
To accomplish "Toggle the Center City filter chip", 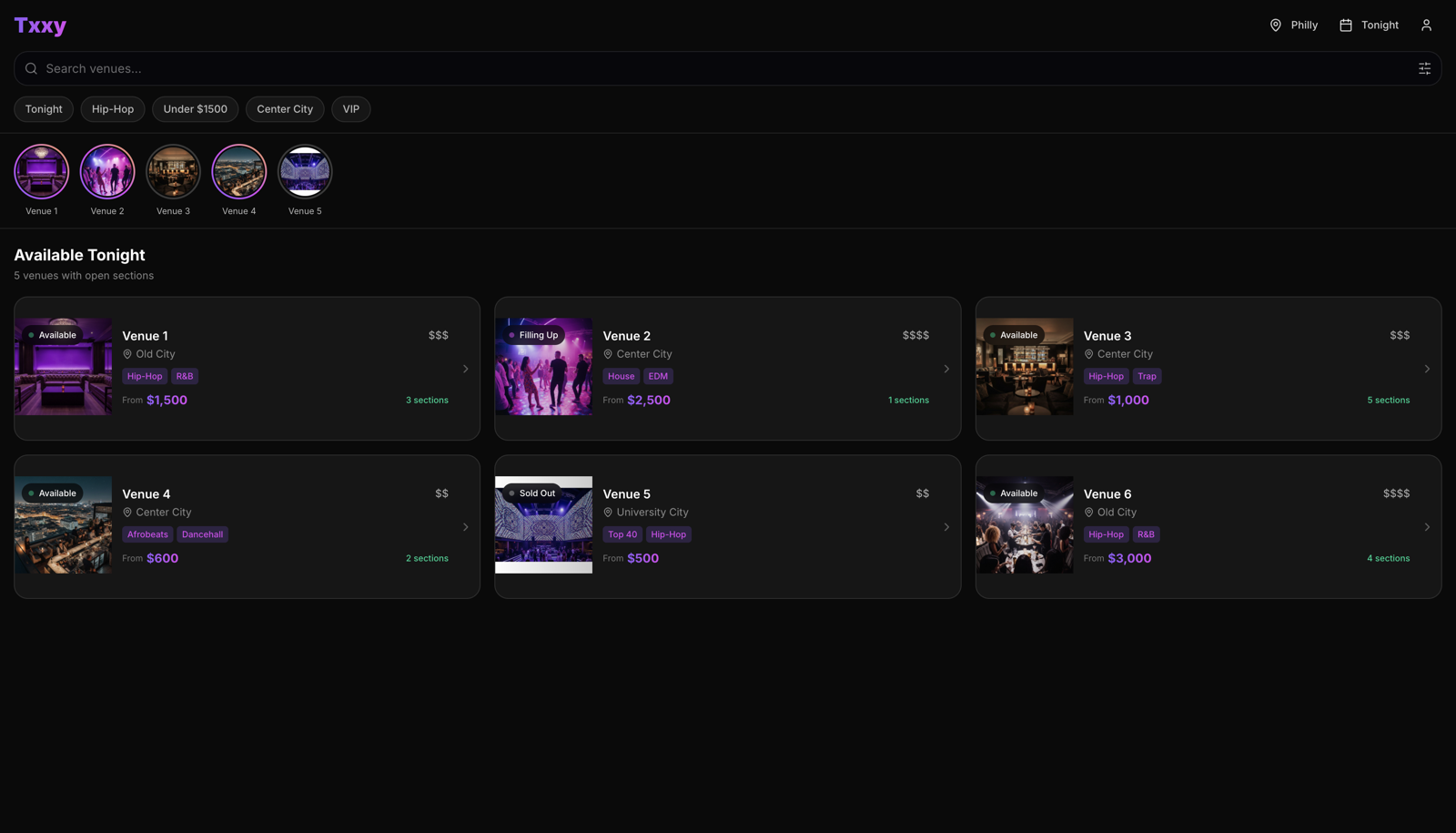I will coord(285,109).
